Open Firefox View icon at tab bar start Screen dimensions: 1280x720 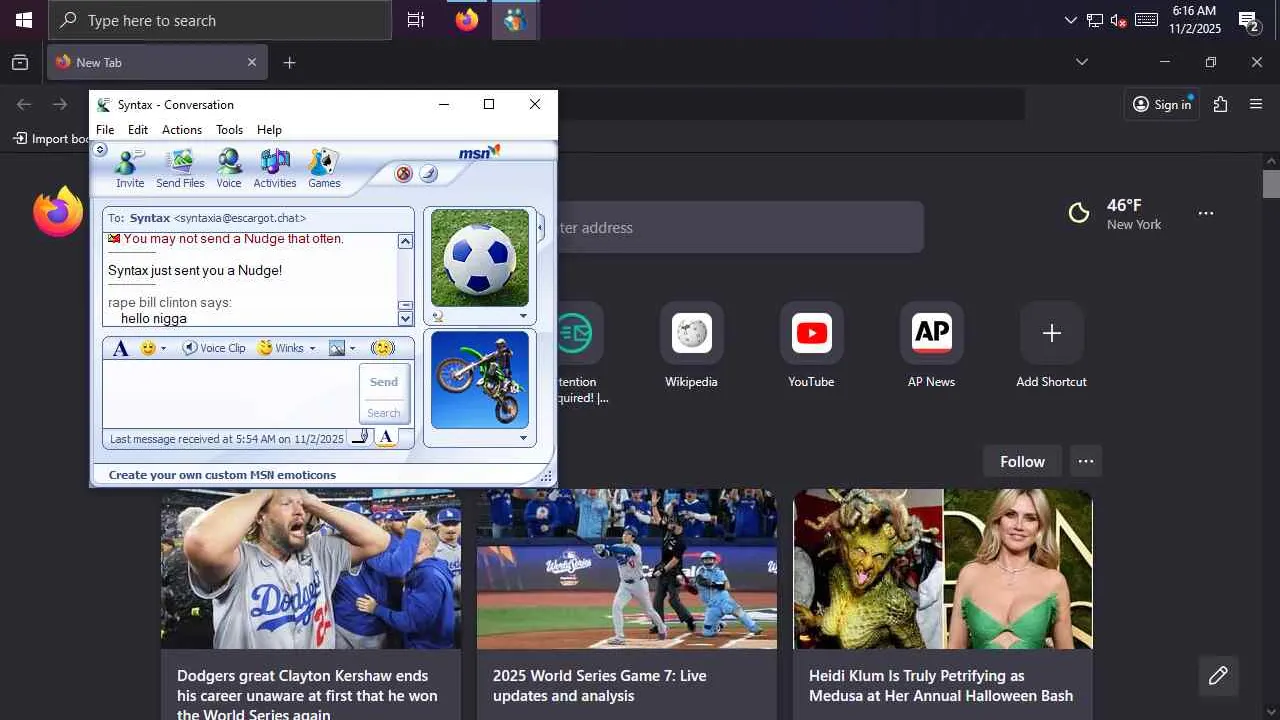coord(20,62)
